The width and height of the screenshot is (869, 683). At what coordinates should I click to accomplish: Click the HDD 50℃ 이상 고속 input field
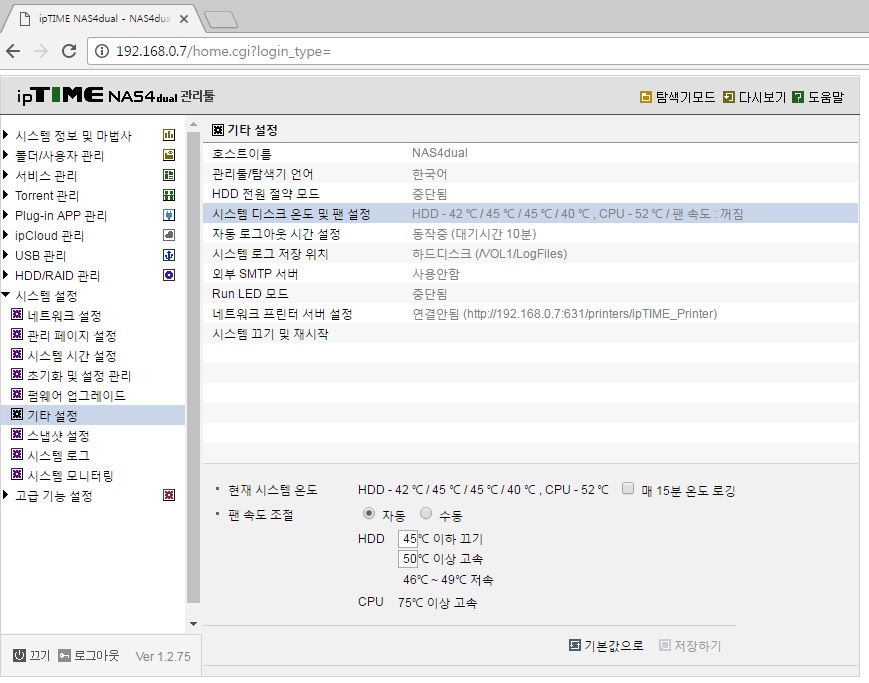point(408,558)
